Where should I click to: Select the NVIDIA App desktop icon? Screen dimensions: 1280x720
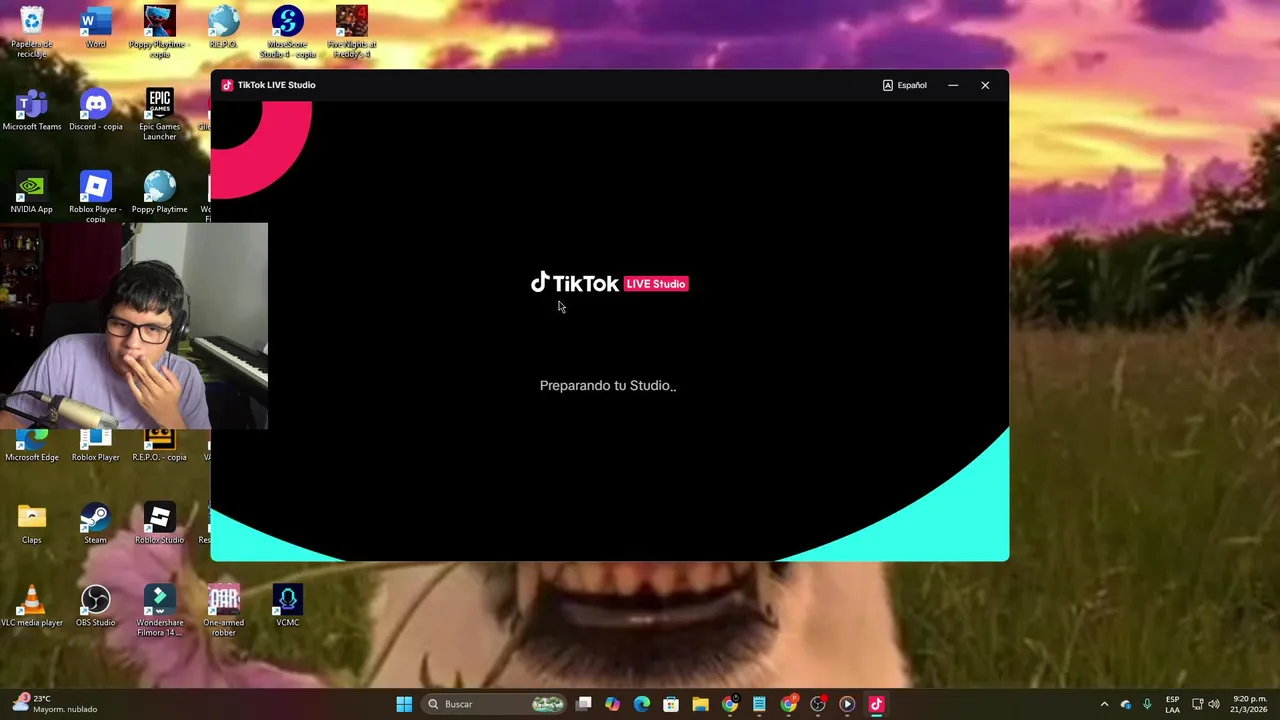[32, 193]
